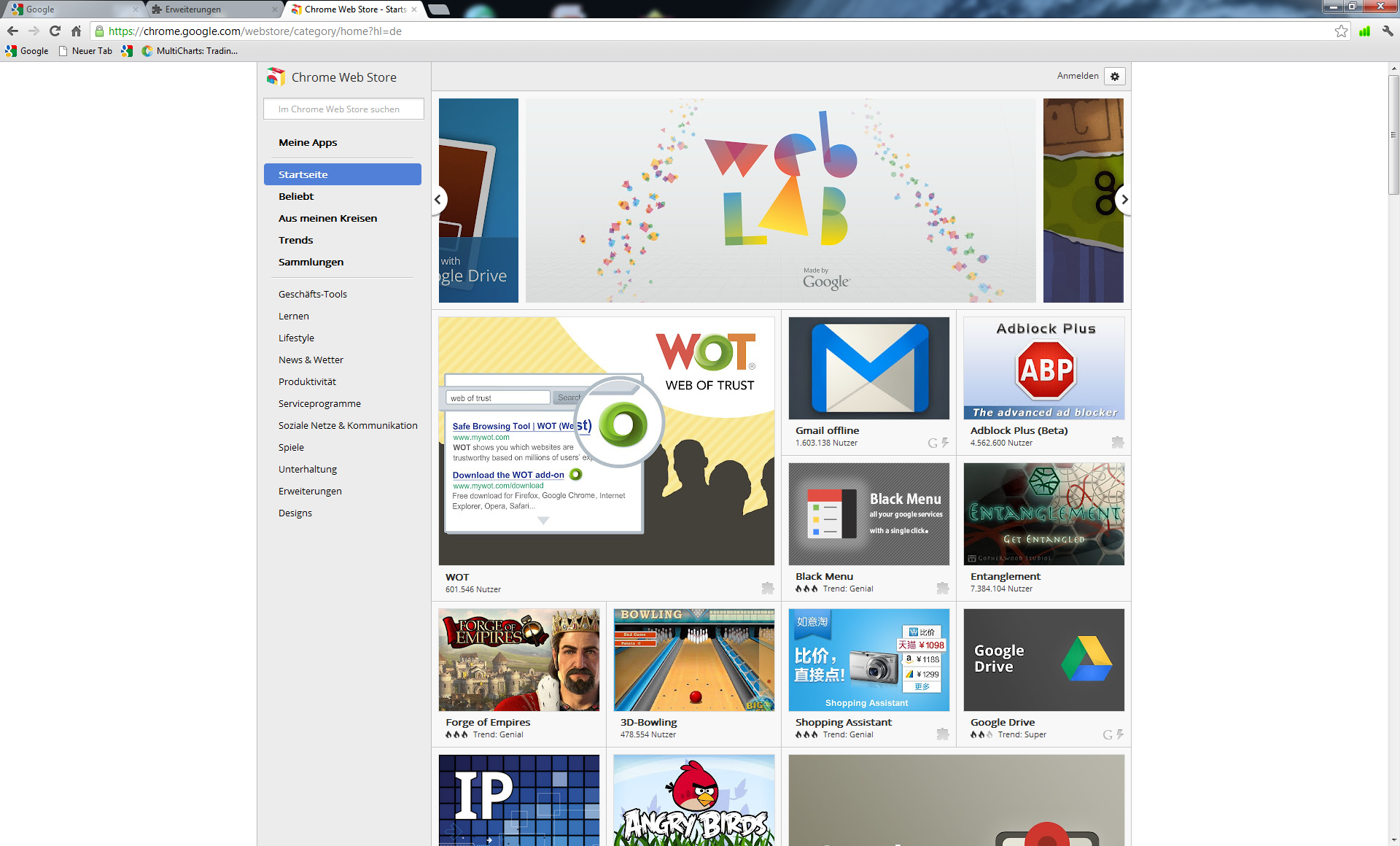Open Meine Apps in the sidebar
Screen dimensions: 1400x846
tap(308, 143)
